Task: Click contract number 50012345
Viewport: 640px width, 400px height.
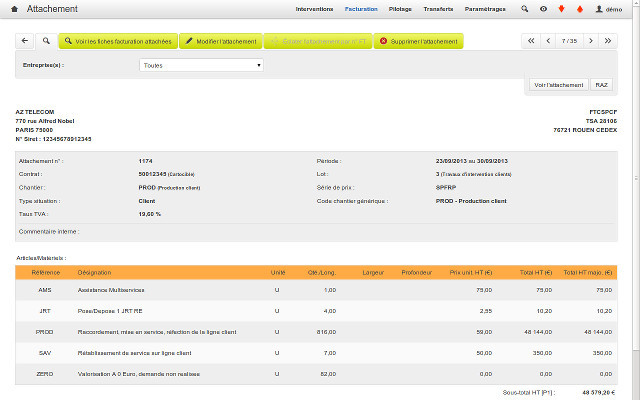Action: pyautogui.click(x=152, y=174)
